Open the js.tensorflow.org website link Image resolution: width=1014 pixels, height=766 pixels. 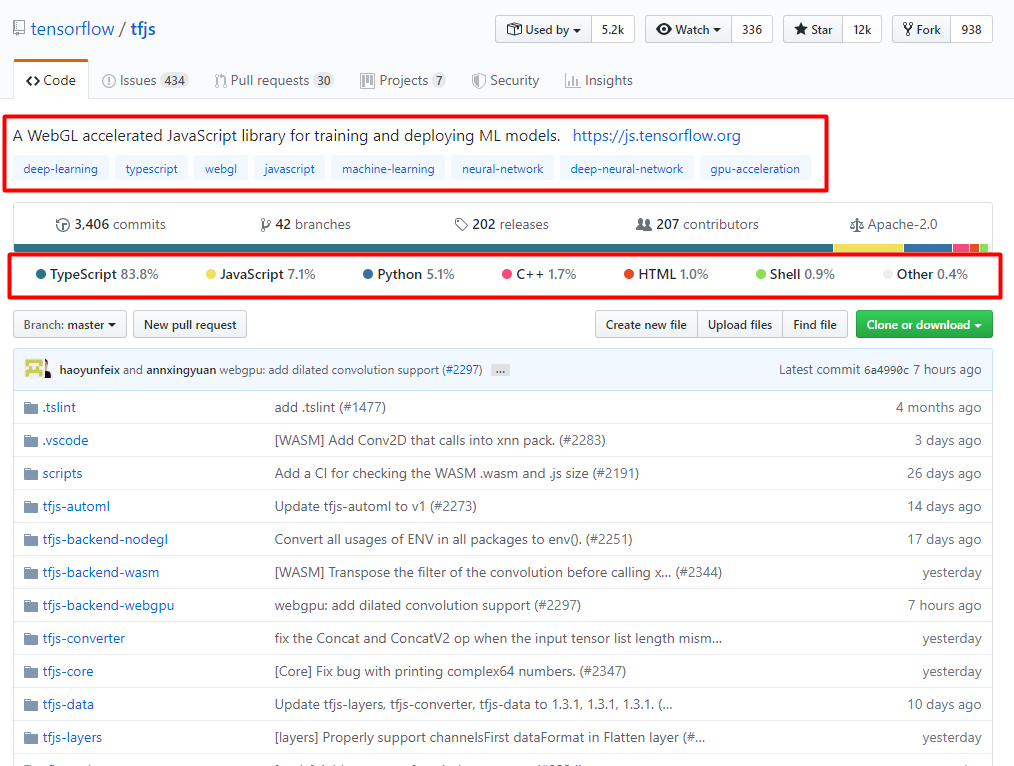[656, 136]
